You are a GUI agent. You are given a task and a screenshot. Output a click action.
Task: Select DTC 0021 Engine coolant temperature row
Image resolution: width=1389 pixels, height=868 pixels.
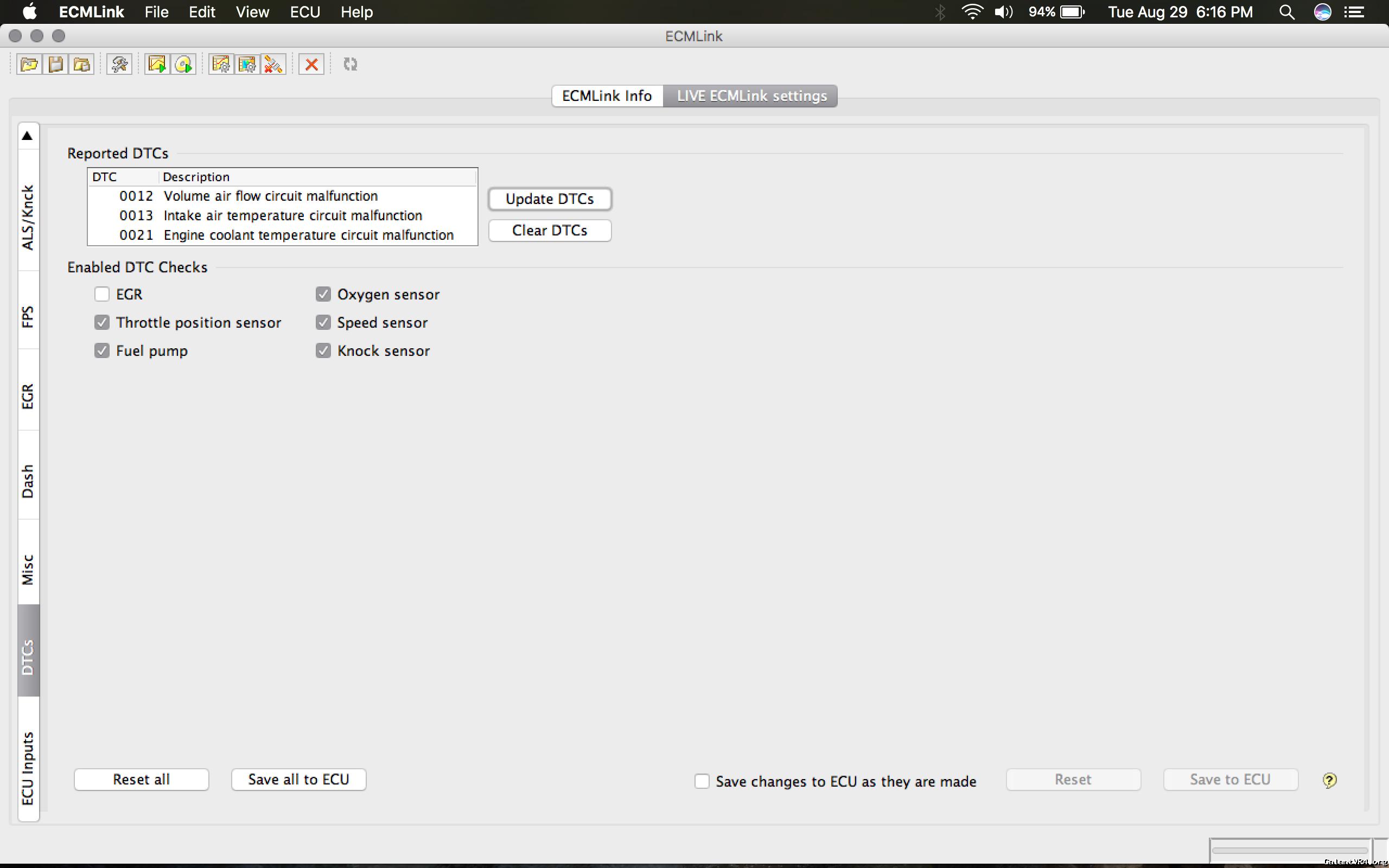coord(282,235)
